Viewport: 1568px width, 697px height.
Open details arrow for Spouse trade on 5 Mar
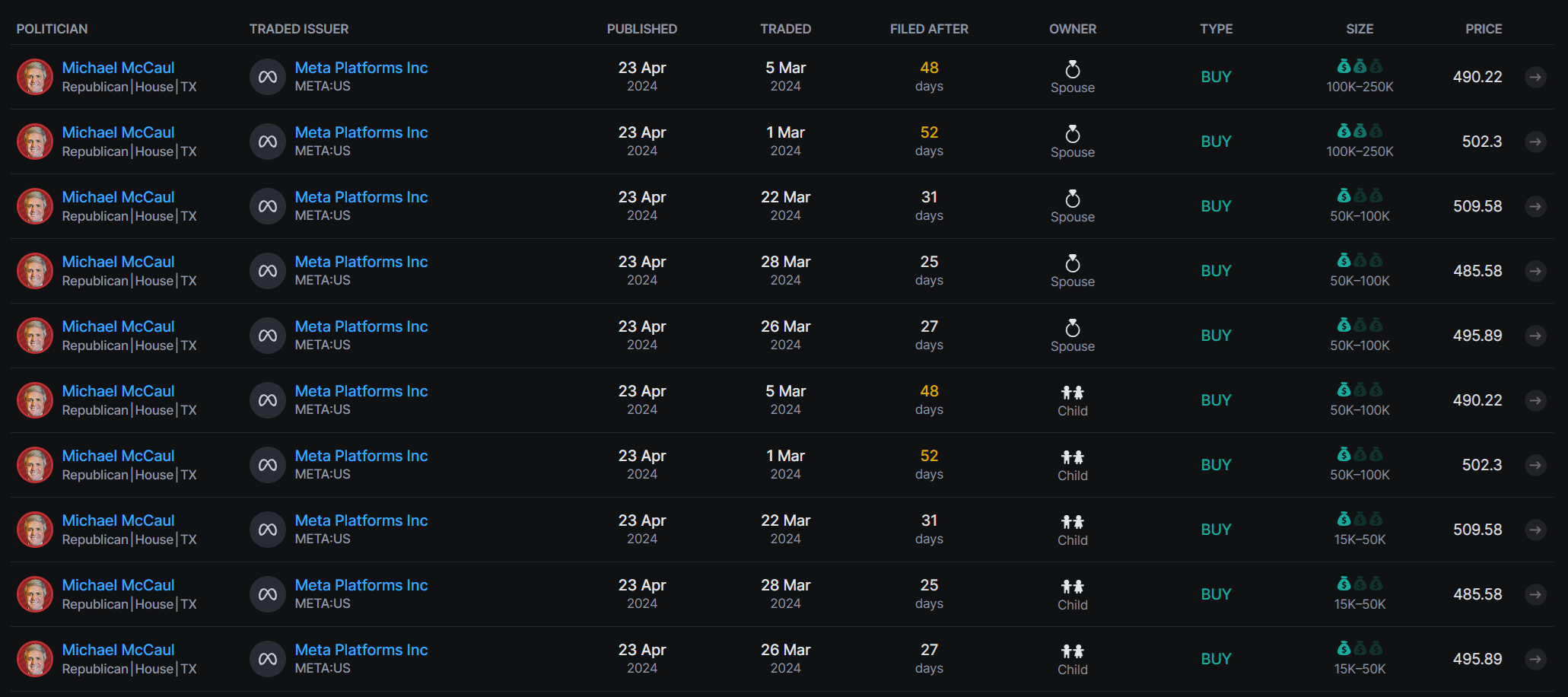coord(1535,77)
